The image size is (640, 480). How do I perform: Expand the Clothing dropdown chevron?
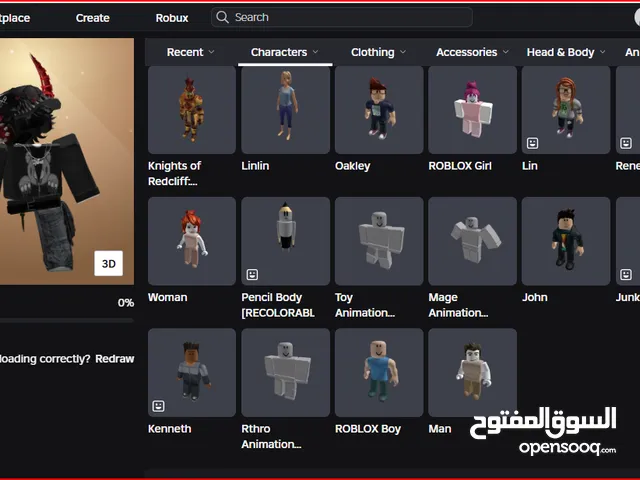(403, 52)
